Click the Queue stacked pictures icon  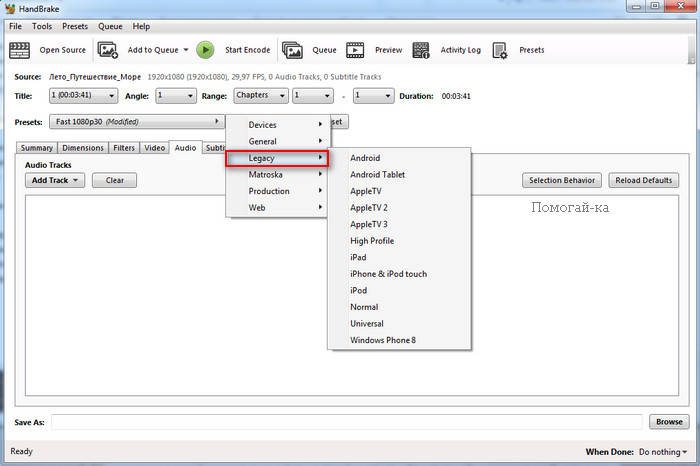(292, 50)
